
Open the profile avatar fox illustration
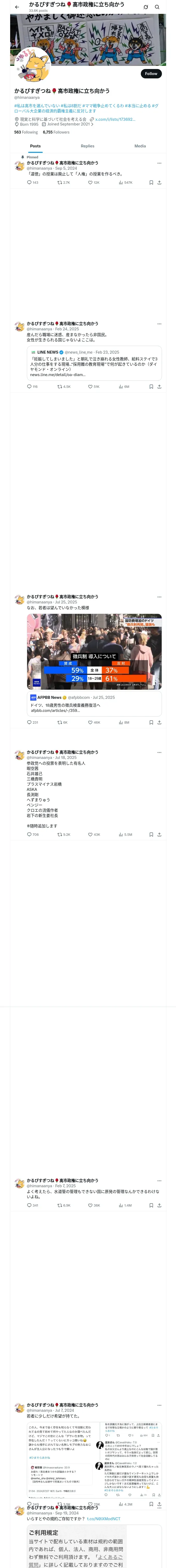[x=32, y=65]
